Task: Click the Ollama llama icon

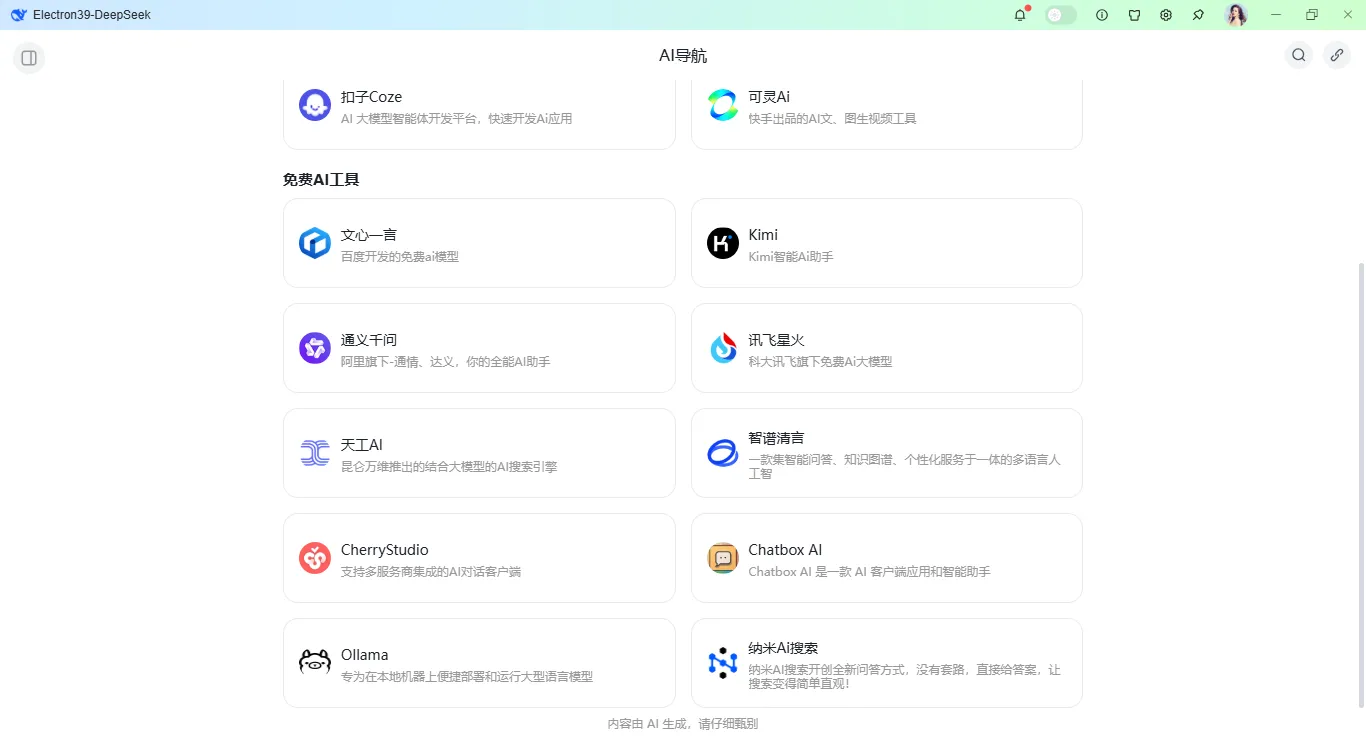Action: click(x=314, y=662)
